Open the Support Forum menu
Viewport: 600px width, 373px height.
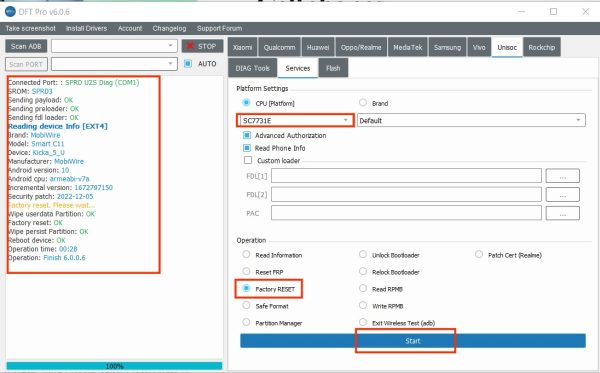click(x=220, y=28)
